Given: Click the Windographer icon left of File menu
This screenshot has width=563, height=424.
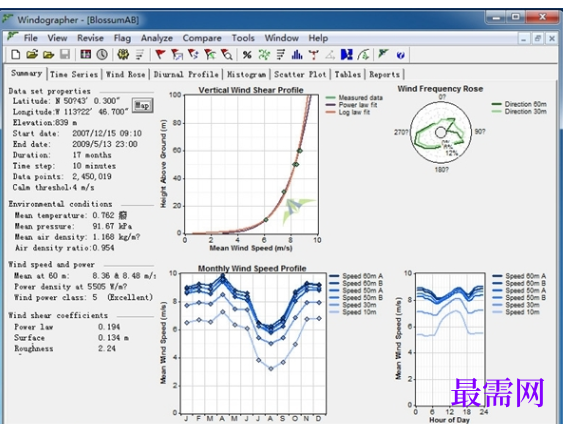Looking at the screenshot, I should (12, 37).
